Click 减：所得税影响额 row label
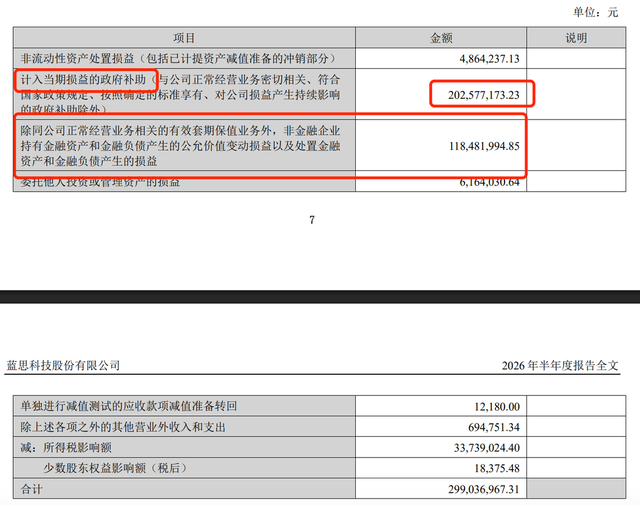The height and width of the screenshot is (505, 640). click(x=66, y=447)
